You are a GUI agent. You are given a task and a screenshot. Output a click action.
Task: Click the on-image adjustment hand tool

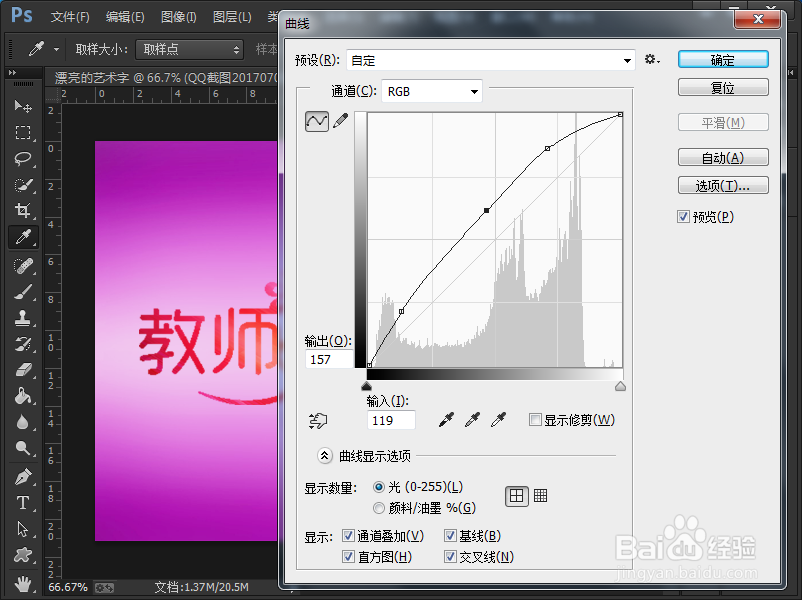pos(320,420)
